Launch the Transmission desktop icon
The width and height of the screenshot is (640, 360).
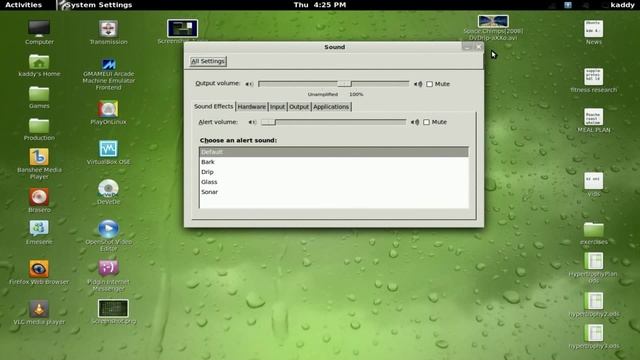click(x=108, y=29)
